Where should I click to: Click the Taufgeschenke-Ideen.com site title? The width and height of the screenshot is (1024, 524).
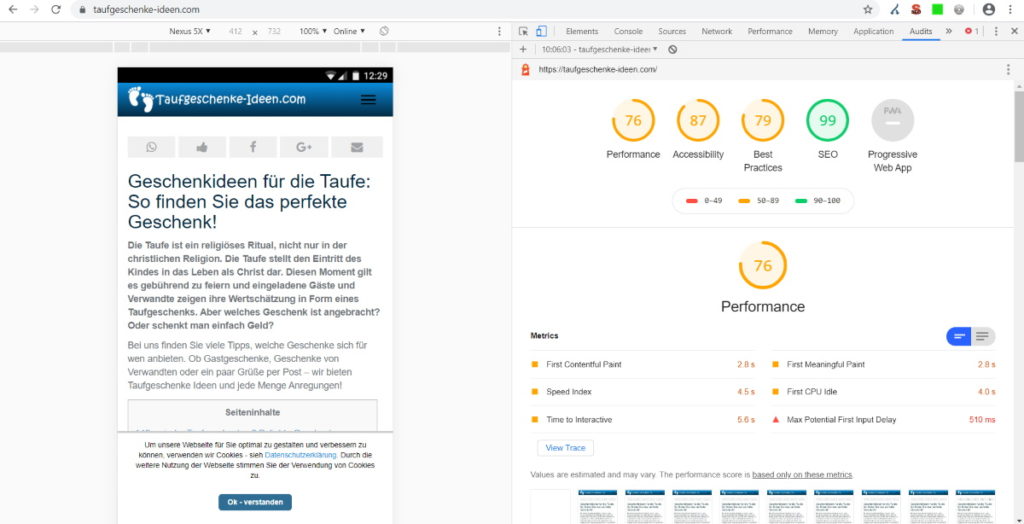(231, 99)
